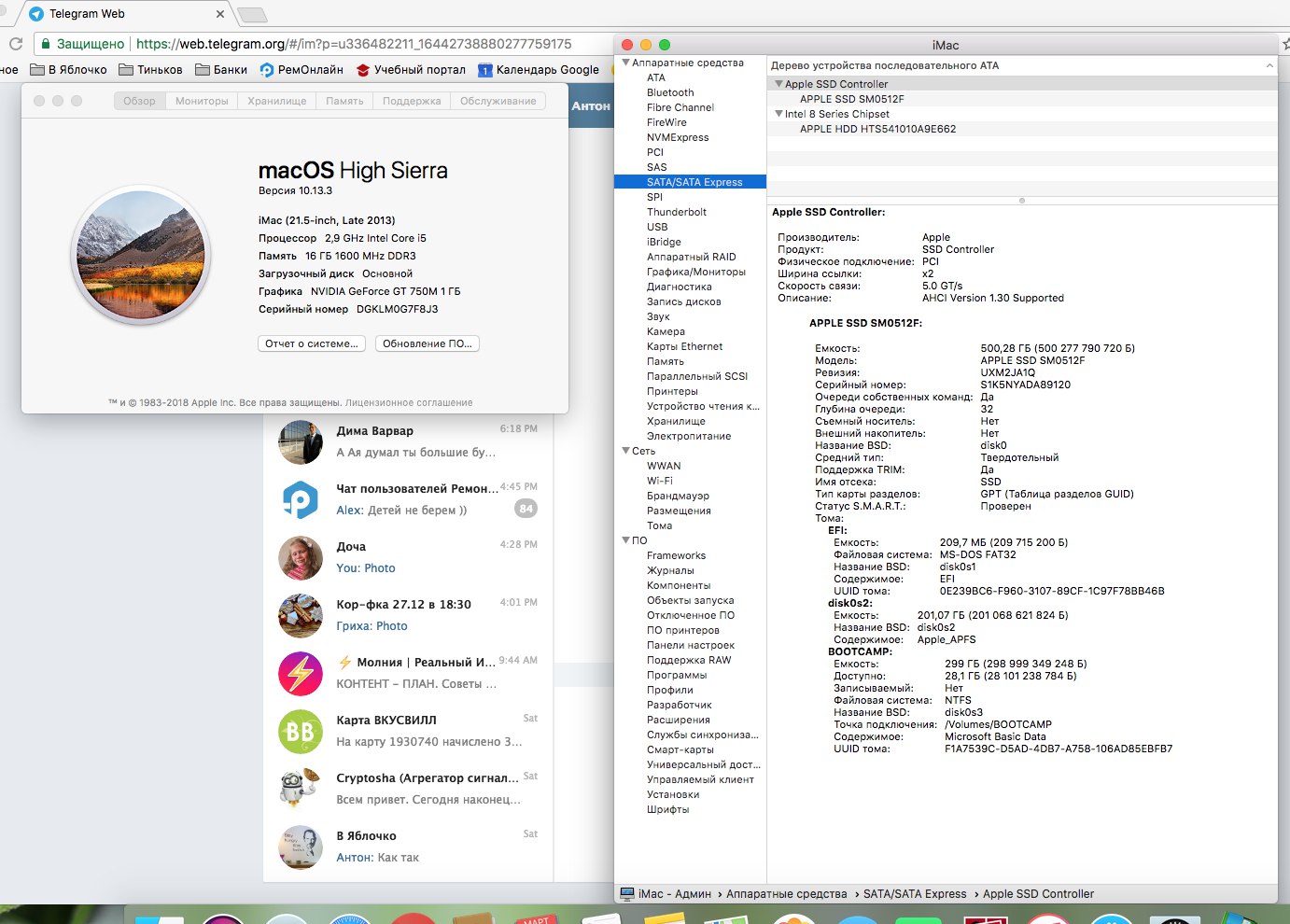Close the Telegram Web browser tab
This screenshot has height=924, width=1290.
[220, 14]
